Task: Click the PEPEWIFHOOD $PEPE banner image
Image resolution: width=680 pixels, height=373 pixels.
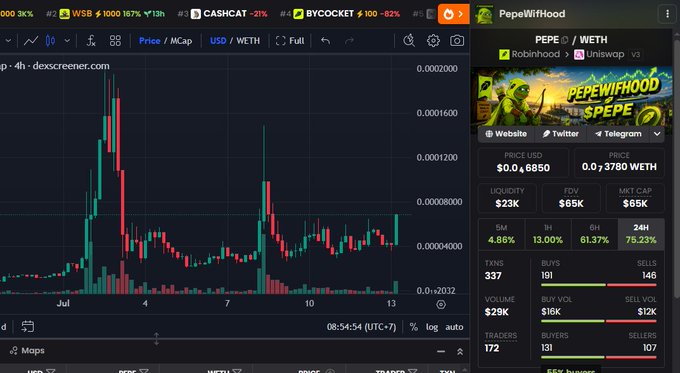Action: 571,96
